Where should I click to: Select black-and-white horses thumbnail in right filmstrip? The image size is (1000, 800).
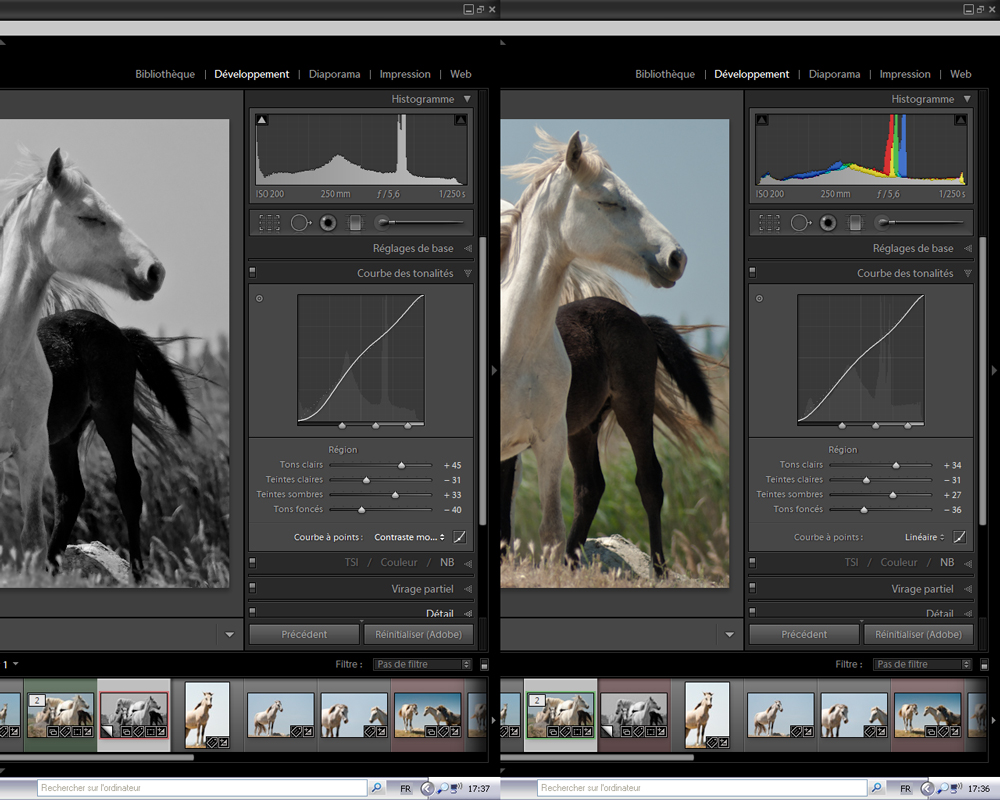[634, 715]
